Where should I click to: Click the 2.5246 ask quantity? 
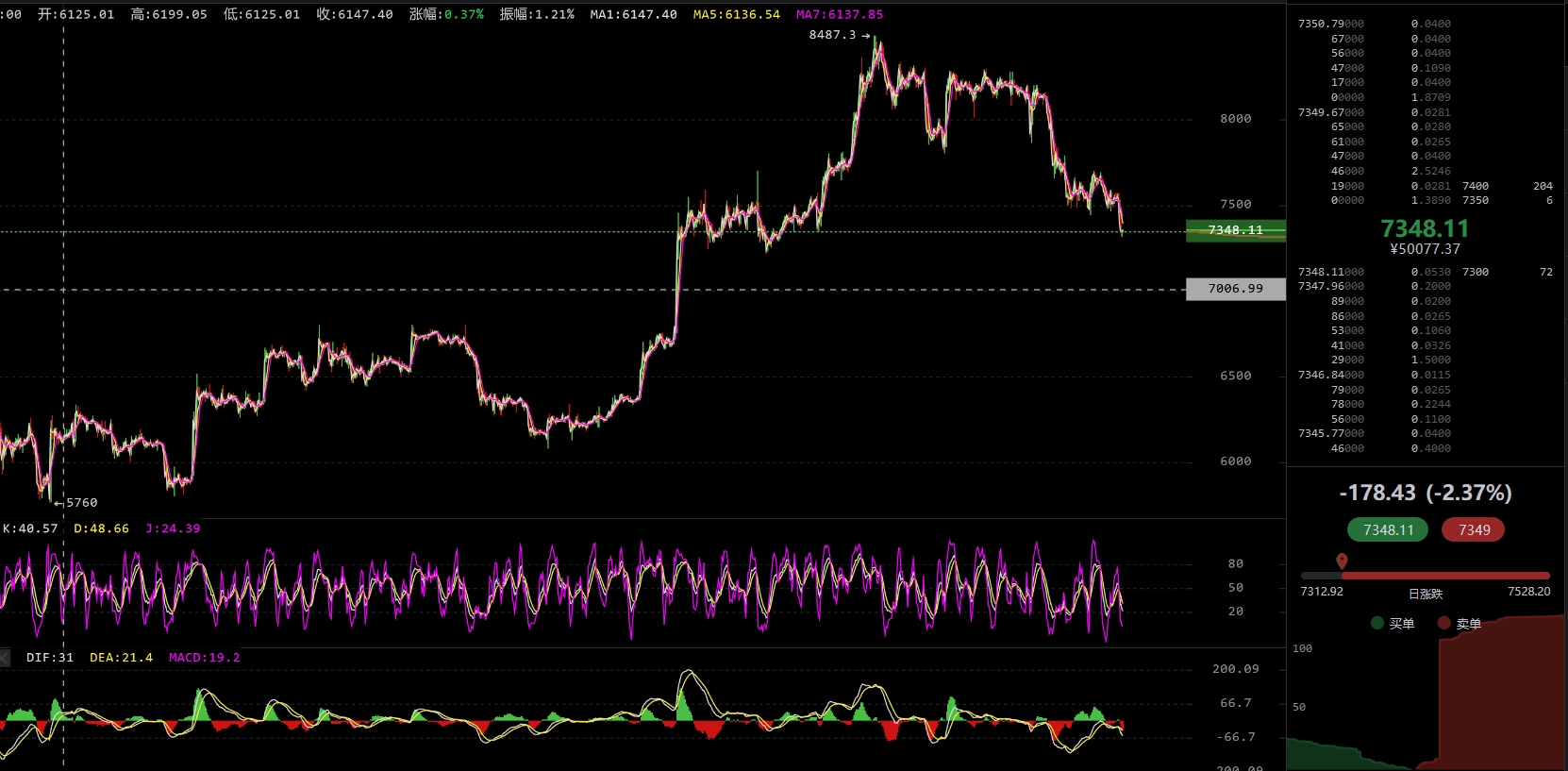tap(1431, 171)
